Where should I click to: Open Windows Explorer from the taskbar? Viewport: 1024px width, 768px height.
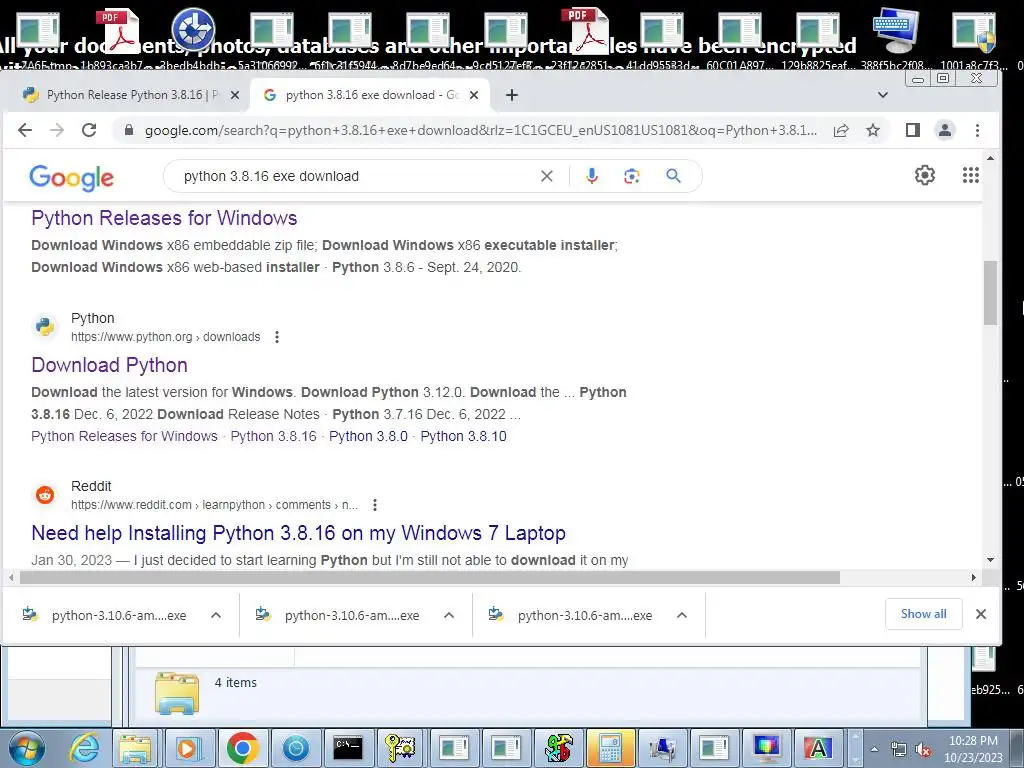tap(136, 748)
